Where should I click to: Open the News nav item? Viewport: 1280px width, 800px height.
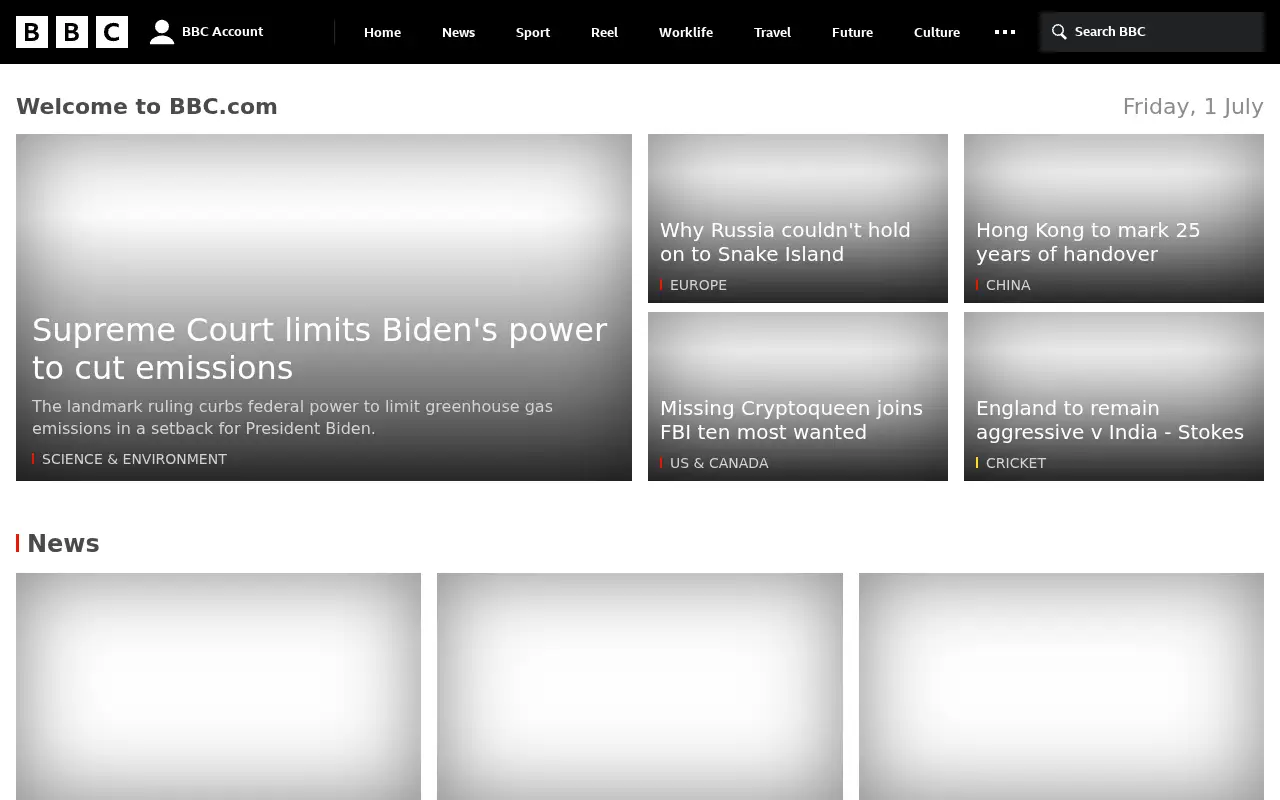pyautogui.click(x=458, y=32)
